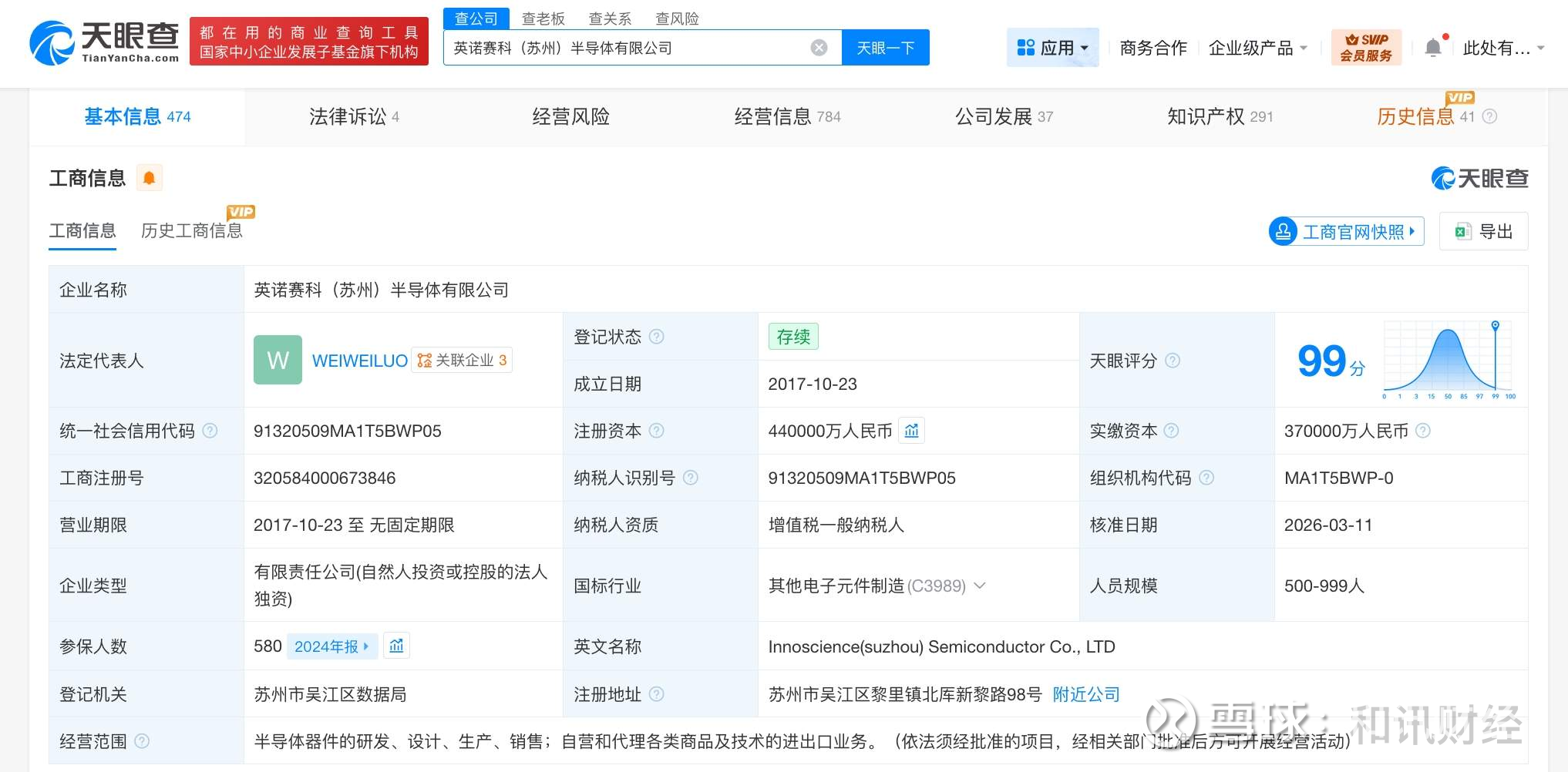Expand the 企业级产品 dropdown
The width and height of the screenshot is (1568, 772).
point(1257,48)
